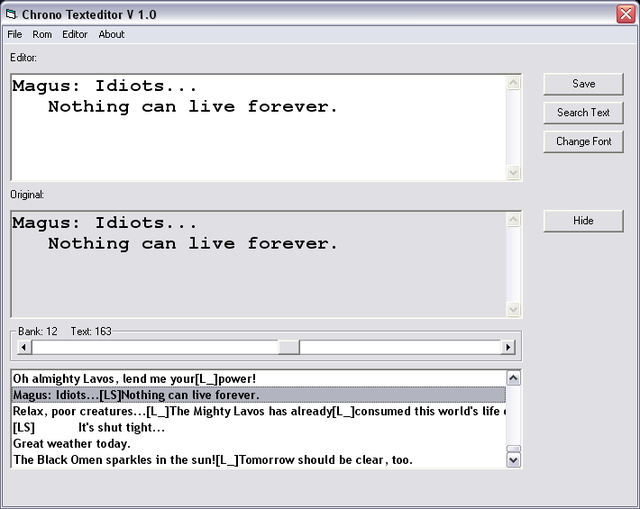This screenshot has width=640, height=509.
Task: Click the Bank/Text slider thumb
Action: 289,347
